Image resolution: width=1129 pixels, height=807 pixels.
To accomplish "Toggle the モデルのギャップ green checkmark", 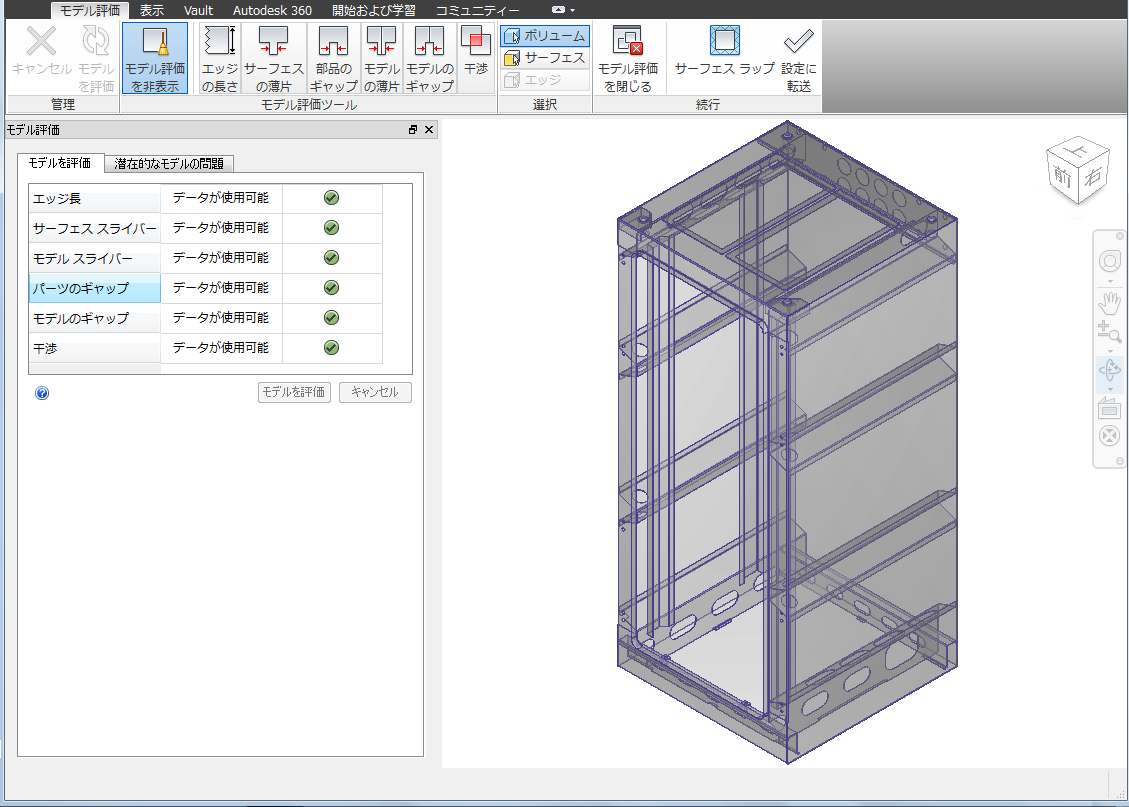I will click(x=331, y=317).
